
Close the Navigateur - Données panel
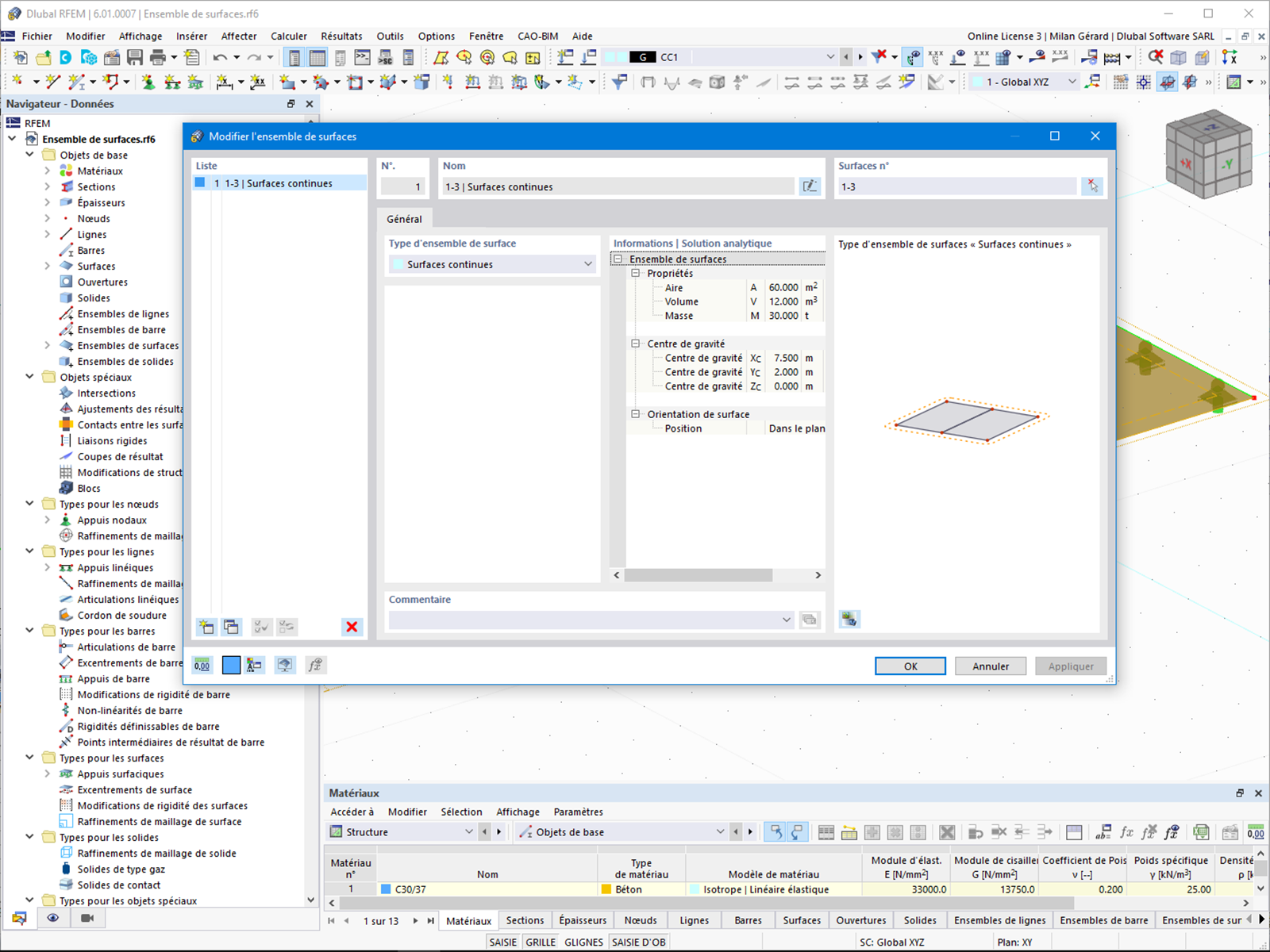pyautogui.click(x=310, y=104)
